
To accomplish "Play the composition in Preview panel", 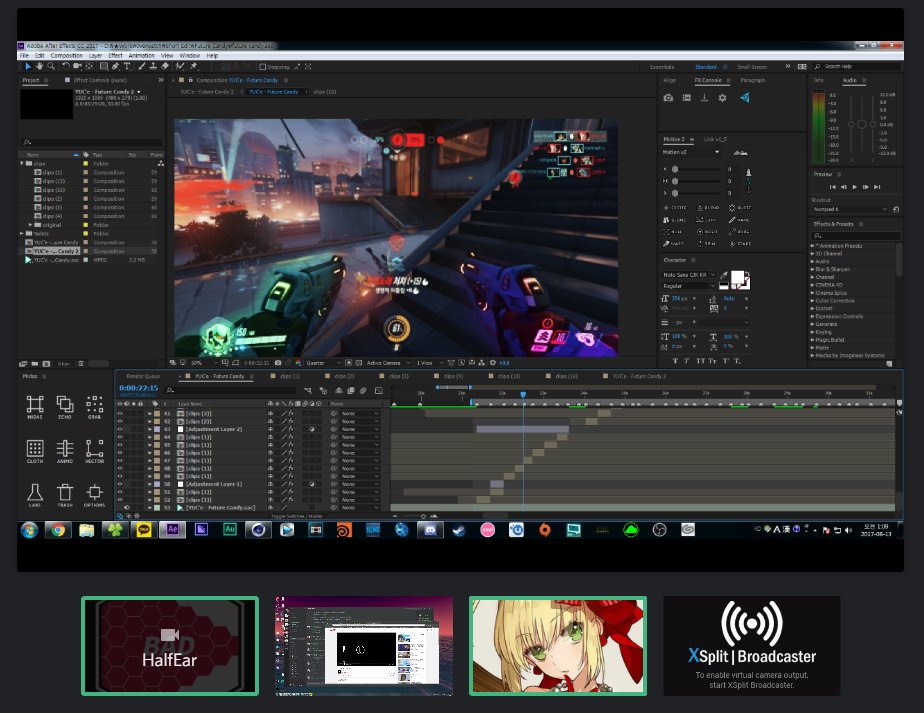I will coord(854,187).
